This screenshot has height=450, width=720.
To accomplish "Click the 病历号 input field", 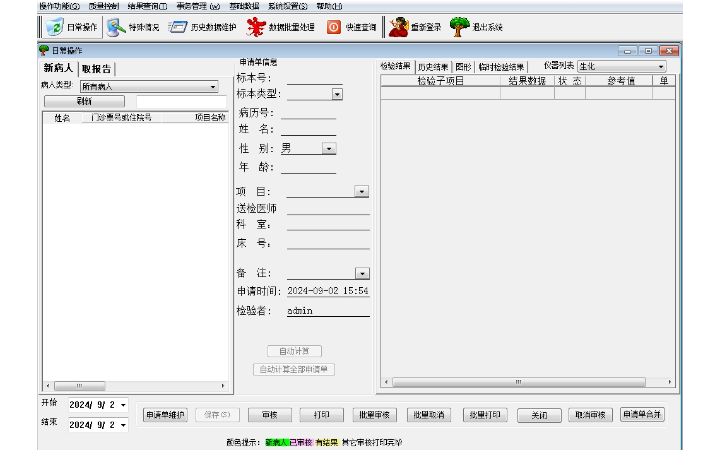I will tap(309, 113).
